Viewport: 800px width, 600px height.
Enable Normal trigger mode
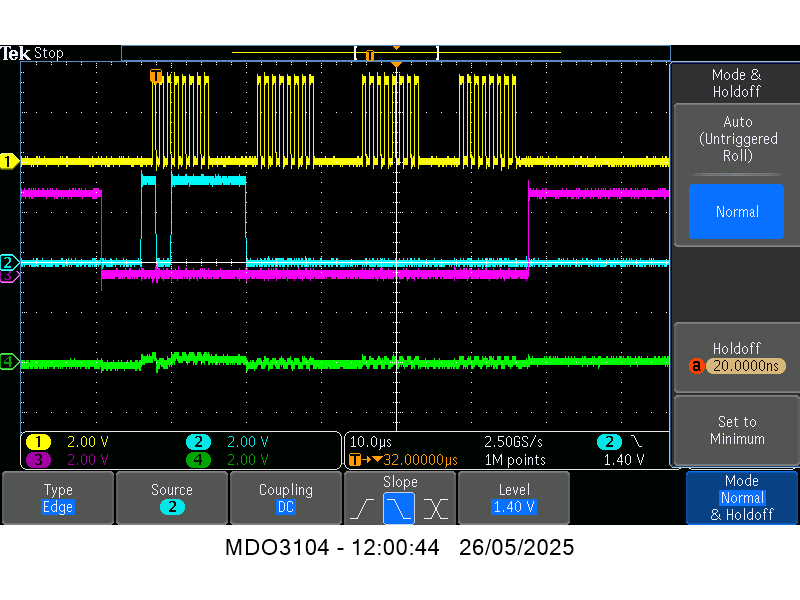736,212
